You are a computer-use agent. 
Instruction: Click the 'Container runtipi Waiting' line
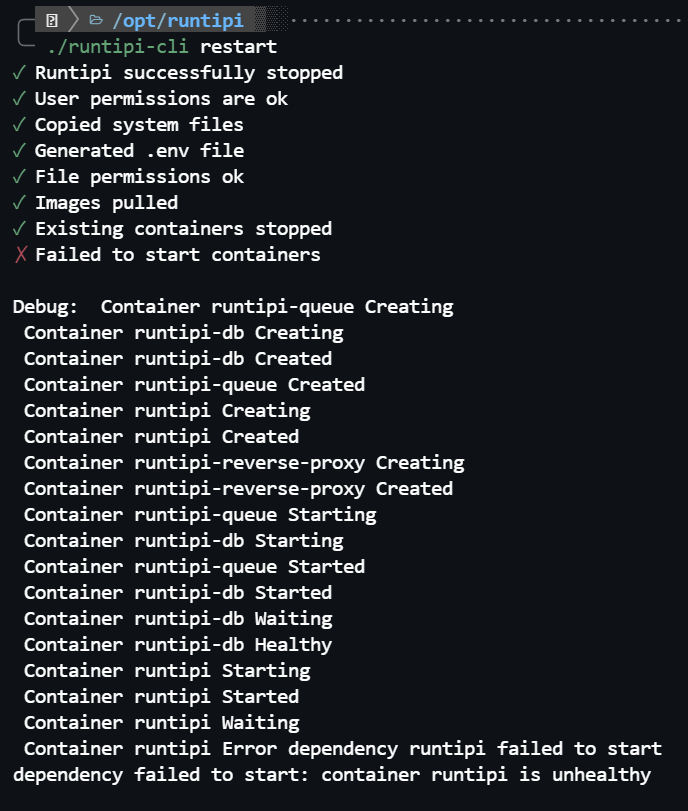pyautogui.click(x=161, y=722)
